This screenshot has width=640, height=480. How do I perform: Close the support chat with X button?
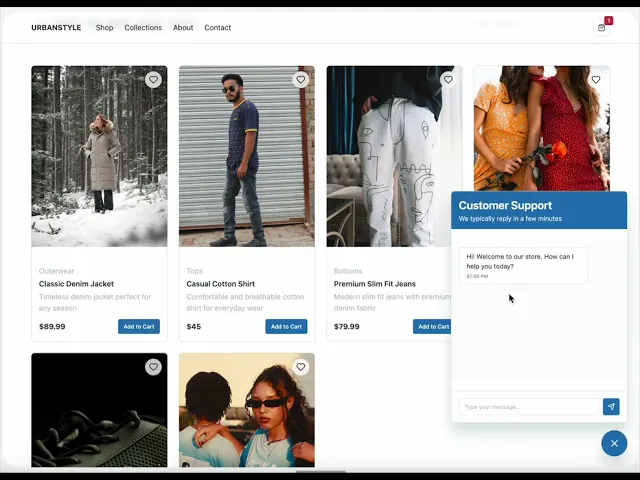pyautogui.click(x=614, y=443)
